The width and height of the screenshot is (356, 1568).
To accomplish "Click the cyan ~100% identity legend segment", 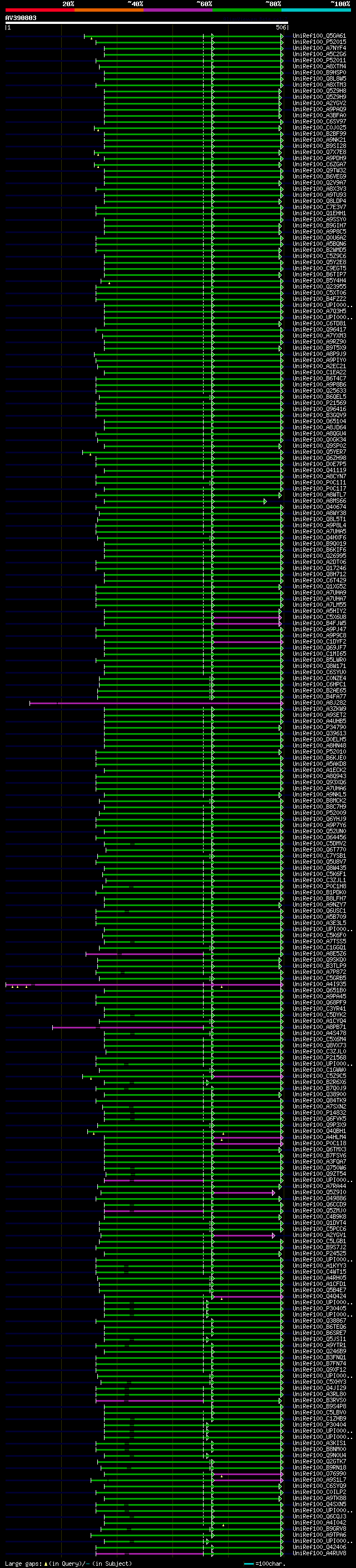I will (316, 10).
